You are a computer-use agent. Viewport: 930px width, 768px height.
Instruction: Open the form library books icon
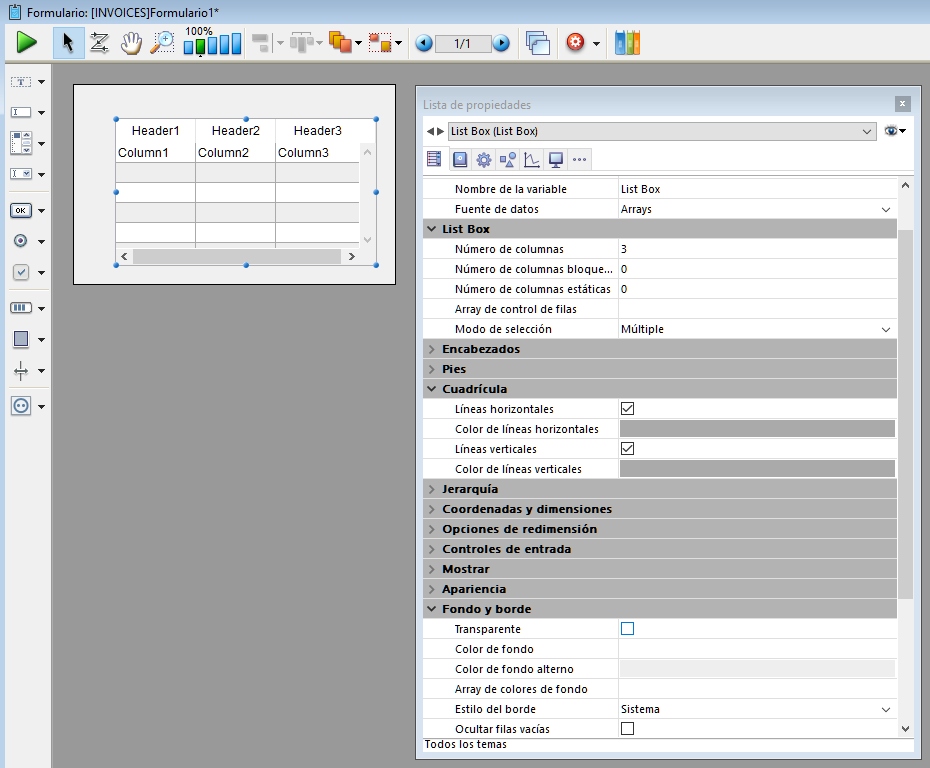(x=627, y=43)
